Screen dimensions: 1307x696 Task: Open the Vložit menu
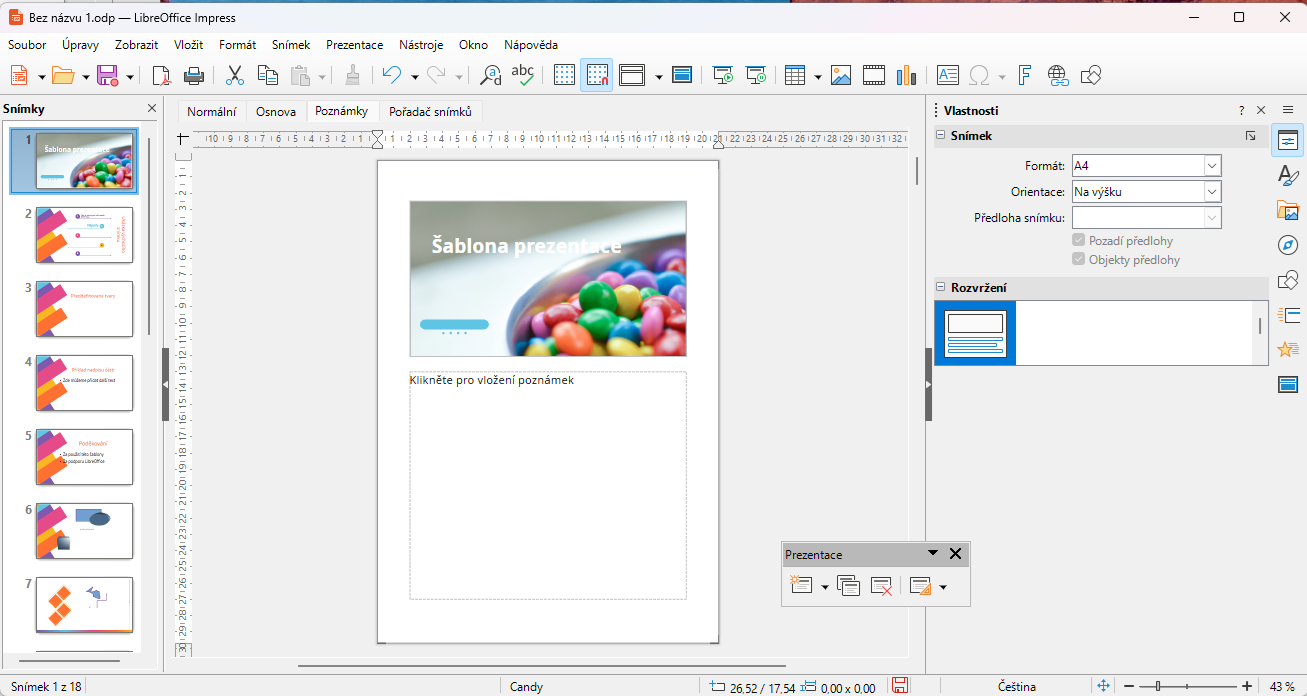188,45
